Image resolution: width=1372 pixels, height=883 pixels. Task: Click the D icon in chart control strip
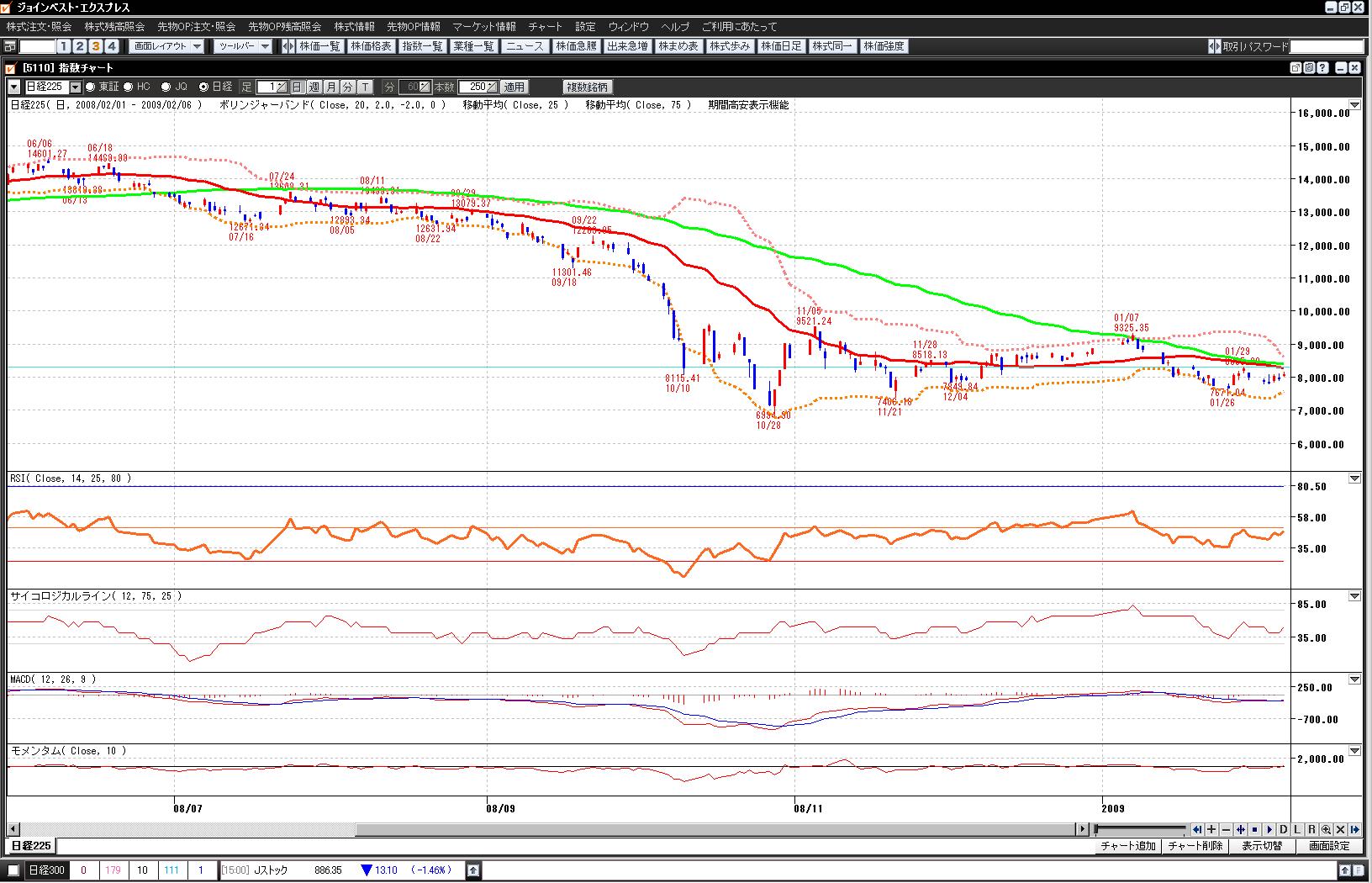(x=1284, y=829)
